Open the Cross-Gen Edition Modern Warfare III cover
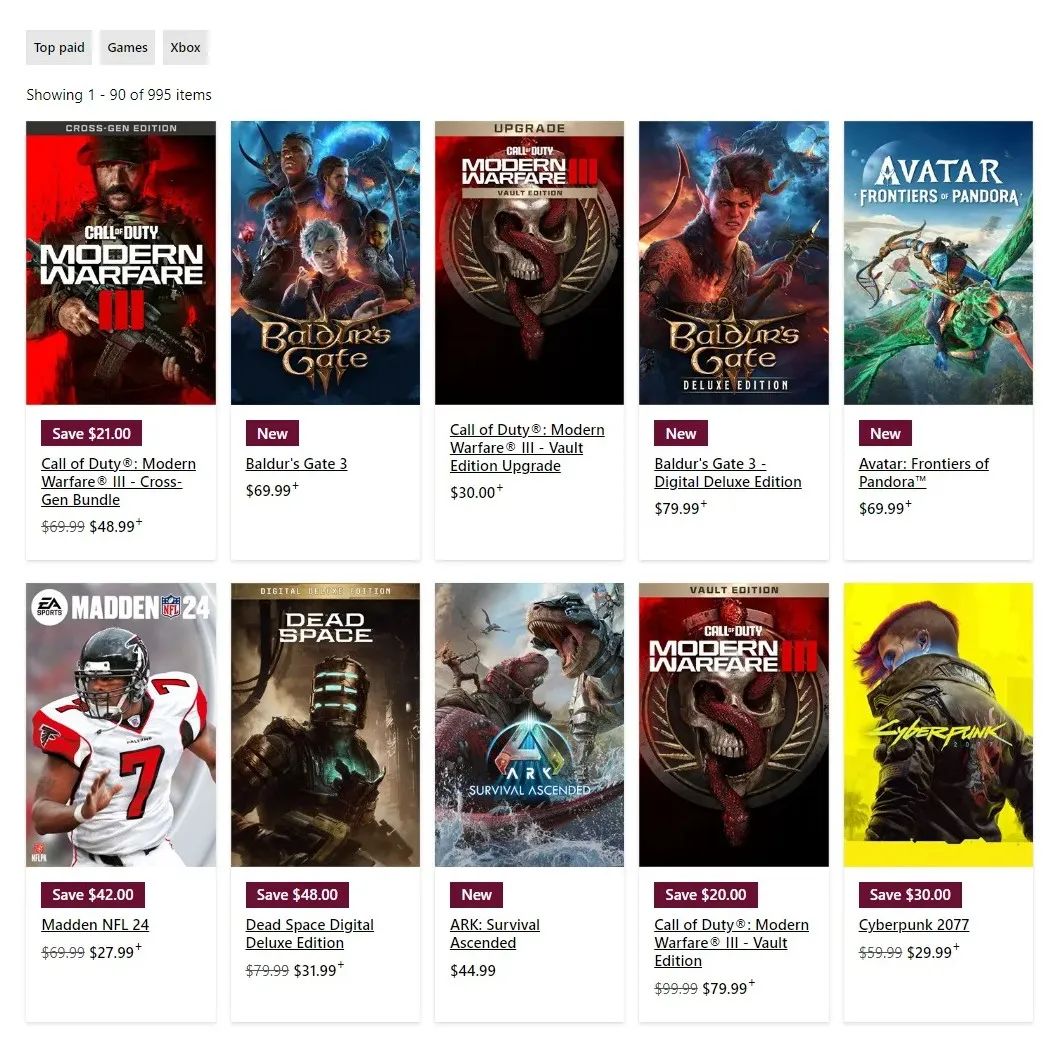This screenshot has width=1053, height=1037. tap(121, 263)
